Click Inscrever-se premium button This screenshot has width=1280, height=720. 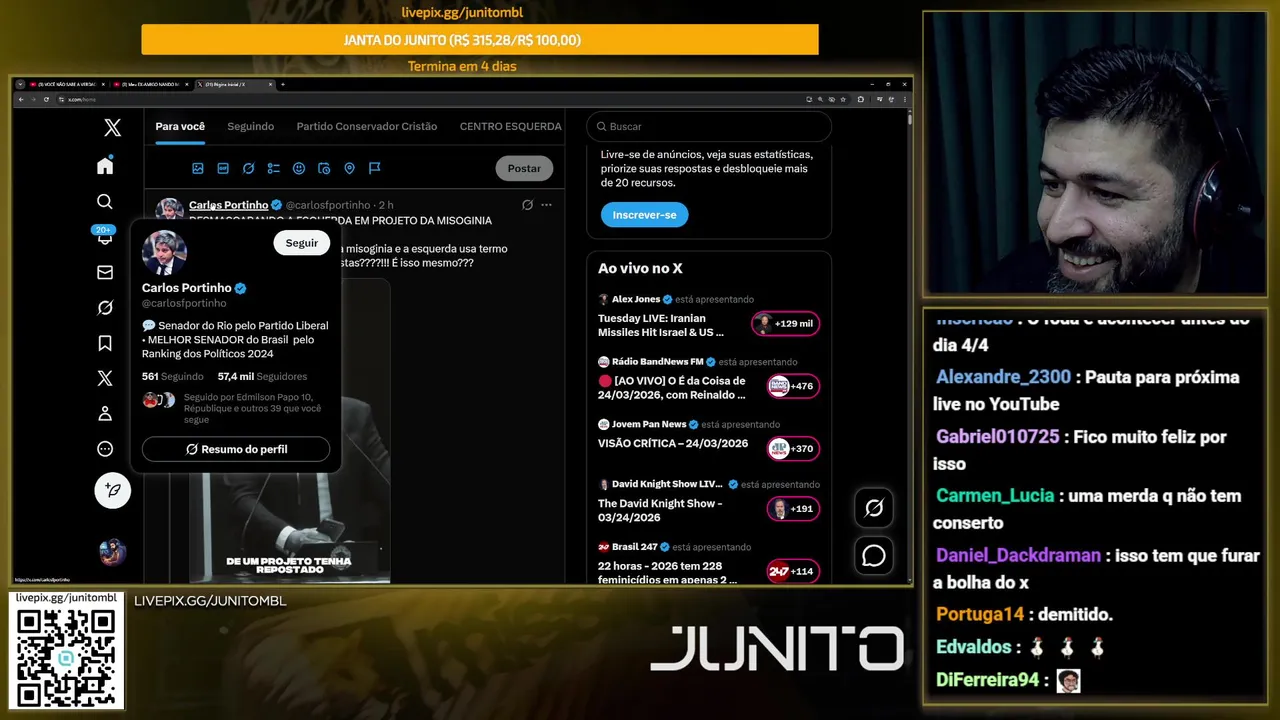pyautogui.click(x=644, y=215)
